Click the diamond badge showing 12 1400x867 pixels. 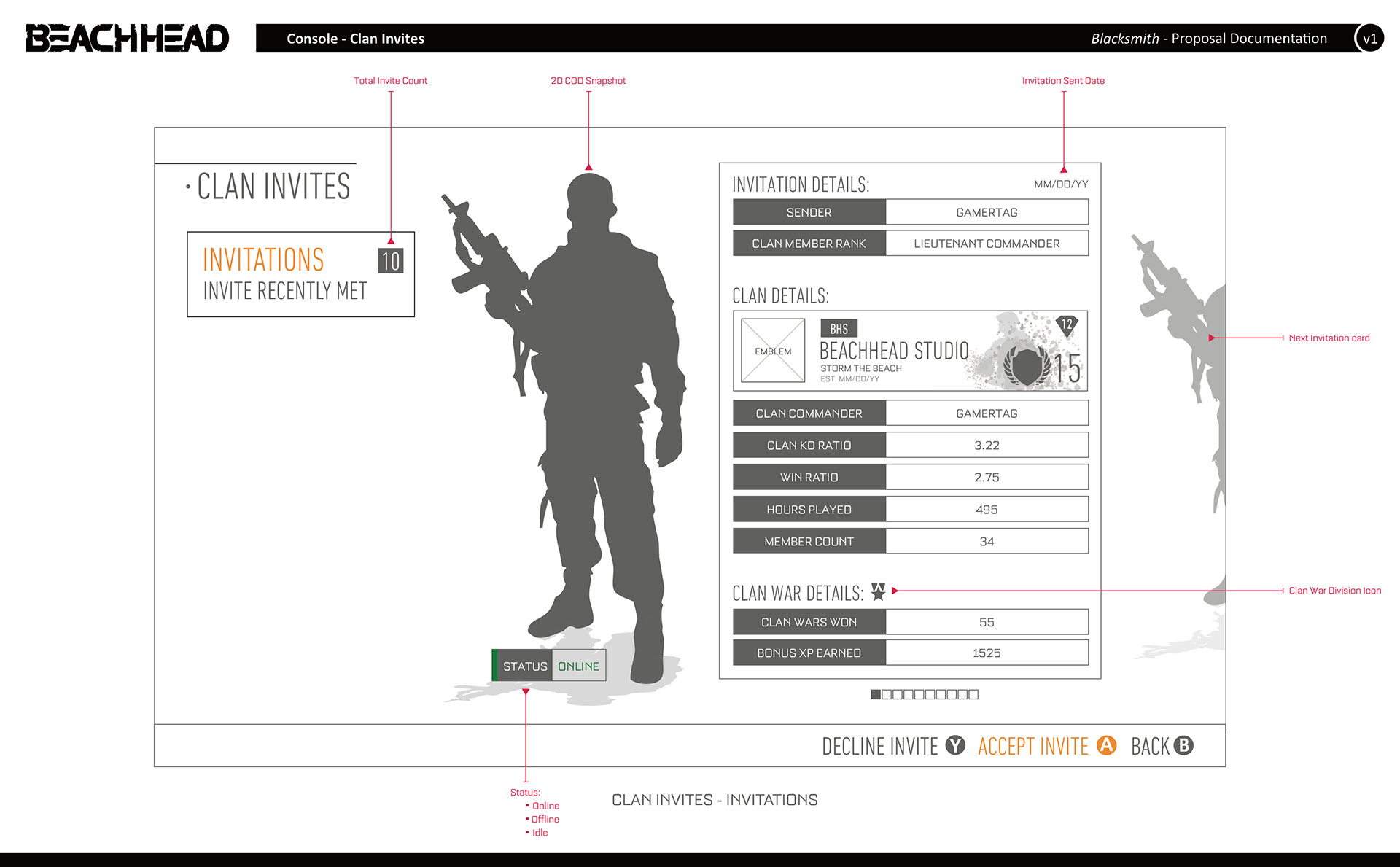pyautogui.click(x=1067, y=325)
